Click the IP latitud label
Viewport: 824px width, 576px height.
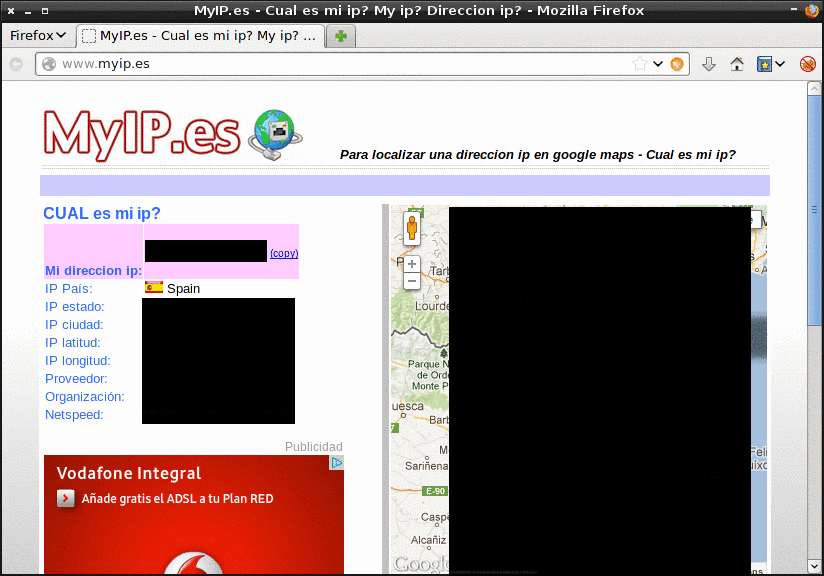pos(73,343)
